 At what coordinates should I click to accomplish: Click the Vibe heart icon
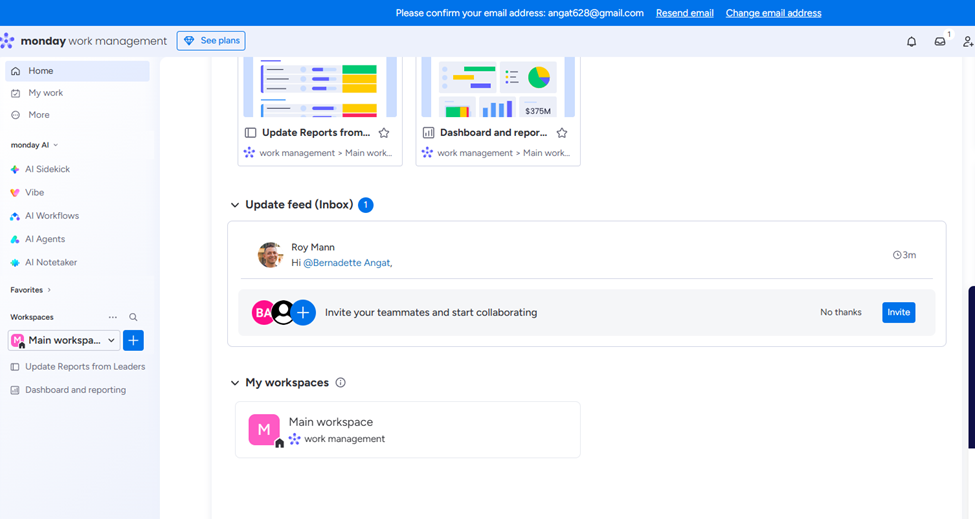point(15,193)
